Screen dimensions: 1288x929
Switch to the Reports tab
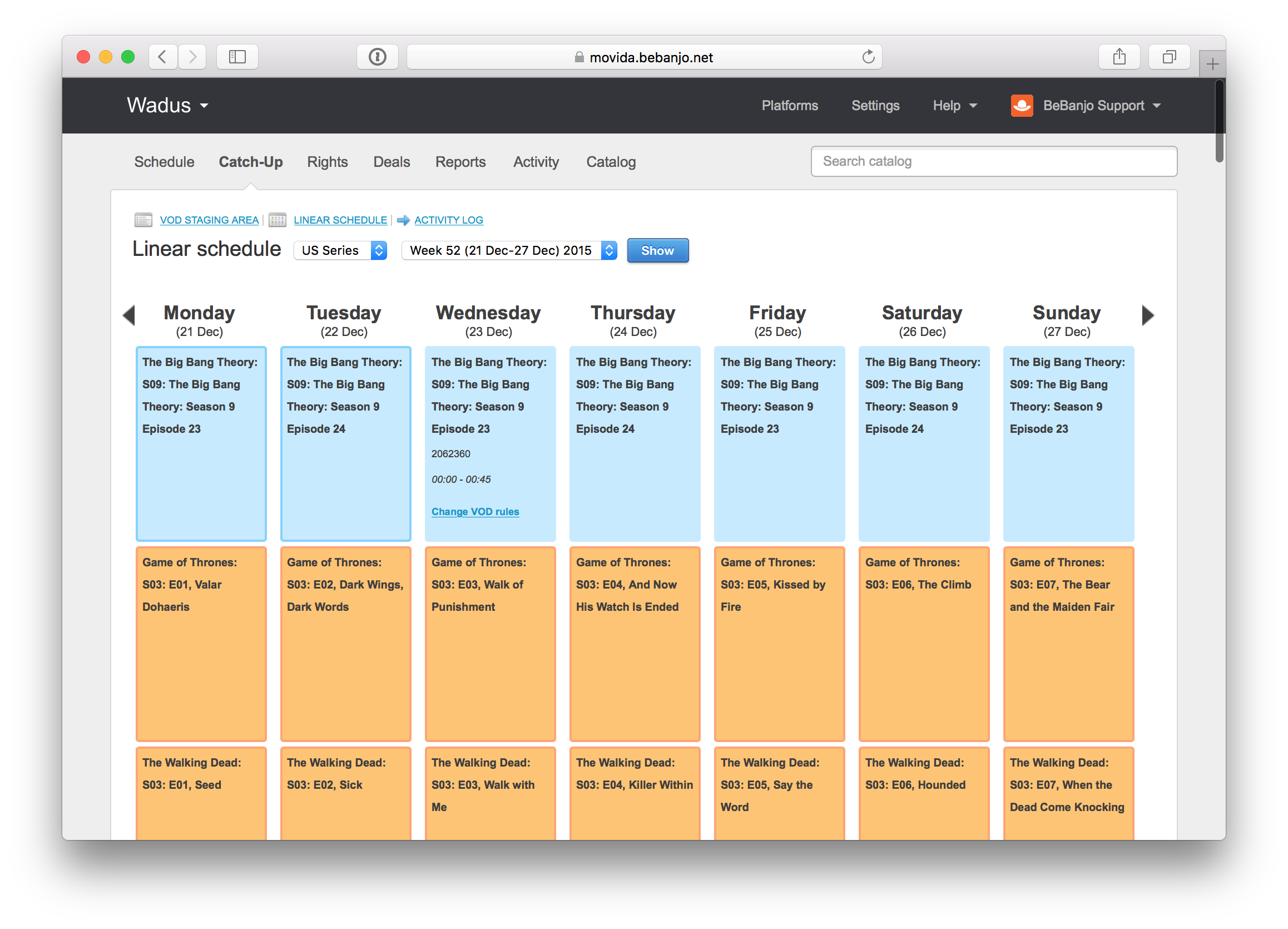tap(460, 162)
